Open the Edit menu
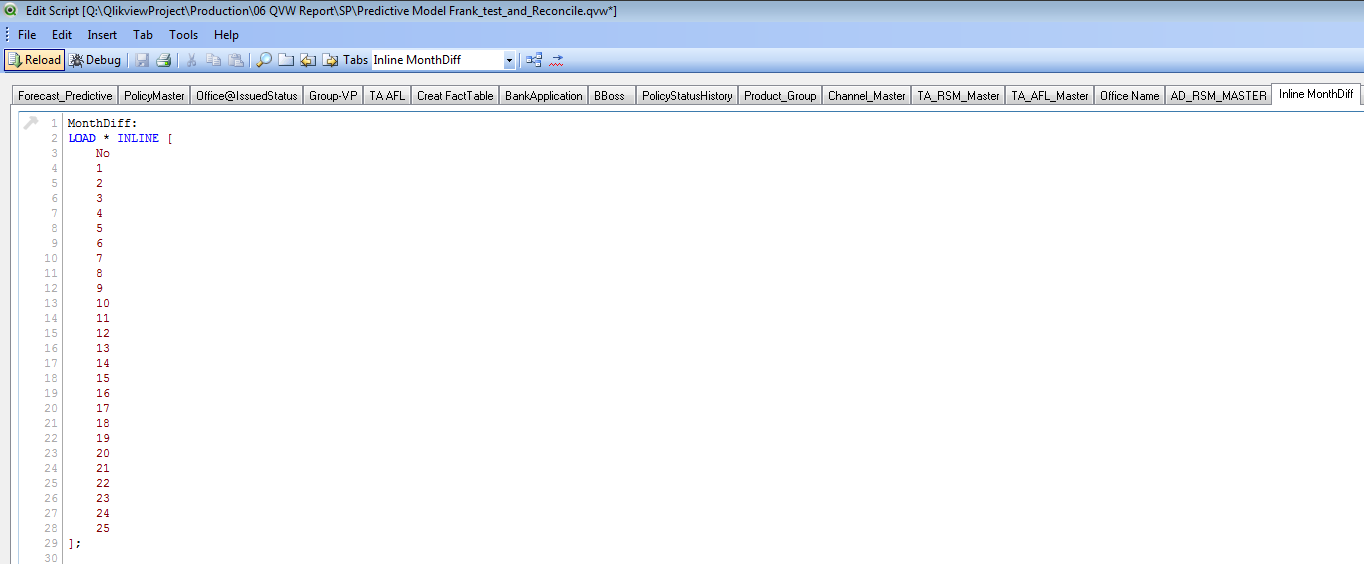Image resolution: width=1364 pixels, height=564 pixels. [62, 35]
